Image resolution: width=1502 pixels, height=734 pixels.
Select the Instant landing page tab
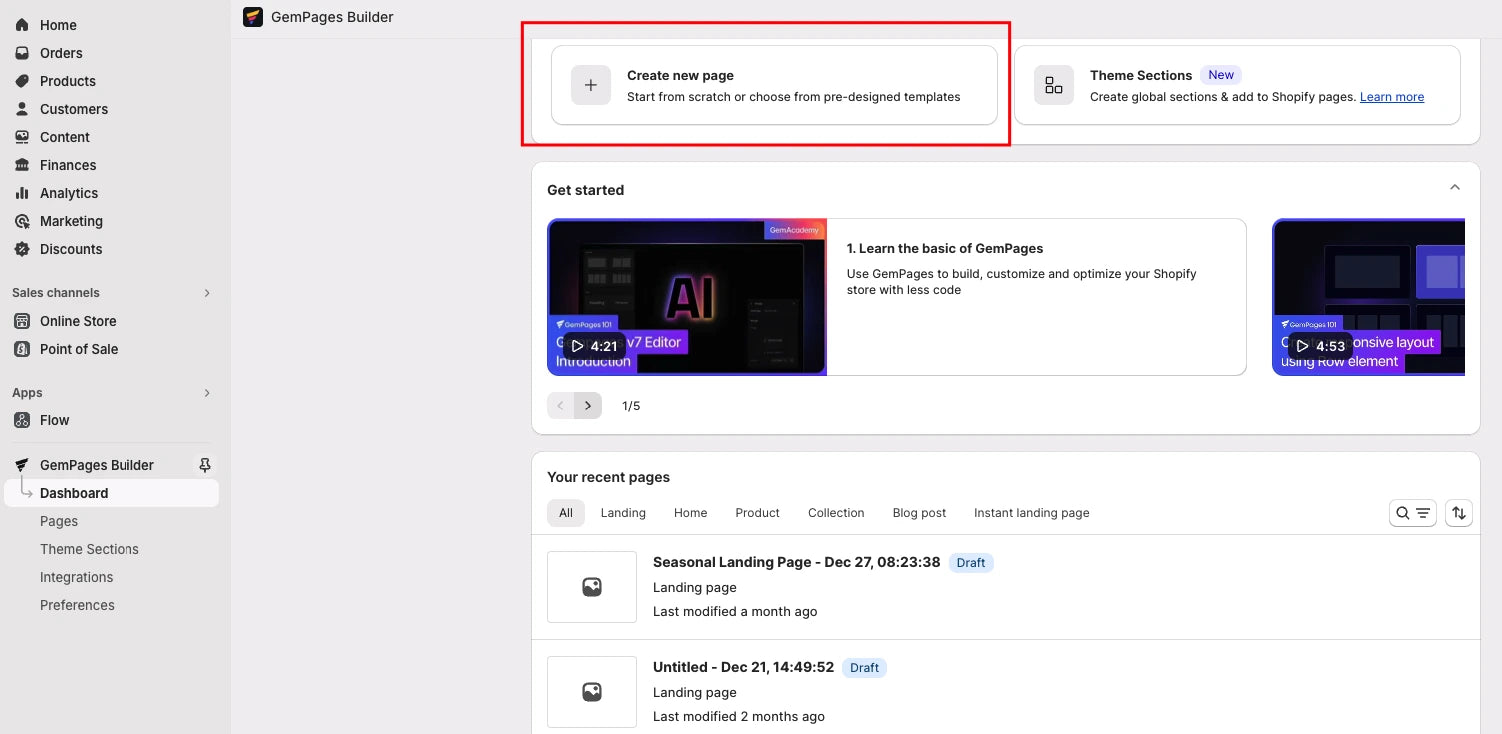point(1032,513)
